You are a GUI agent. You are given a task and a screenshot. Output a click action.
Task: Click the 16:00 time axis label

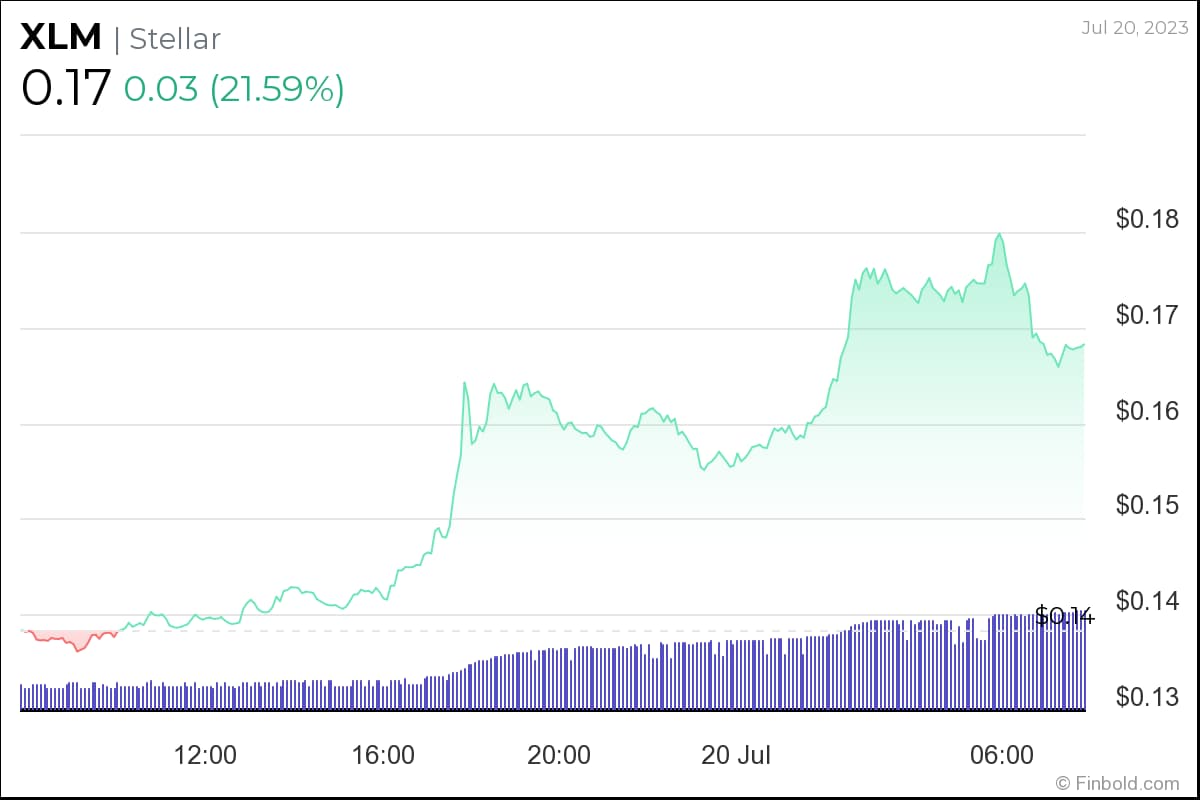pos(383,755)
